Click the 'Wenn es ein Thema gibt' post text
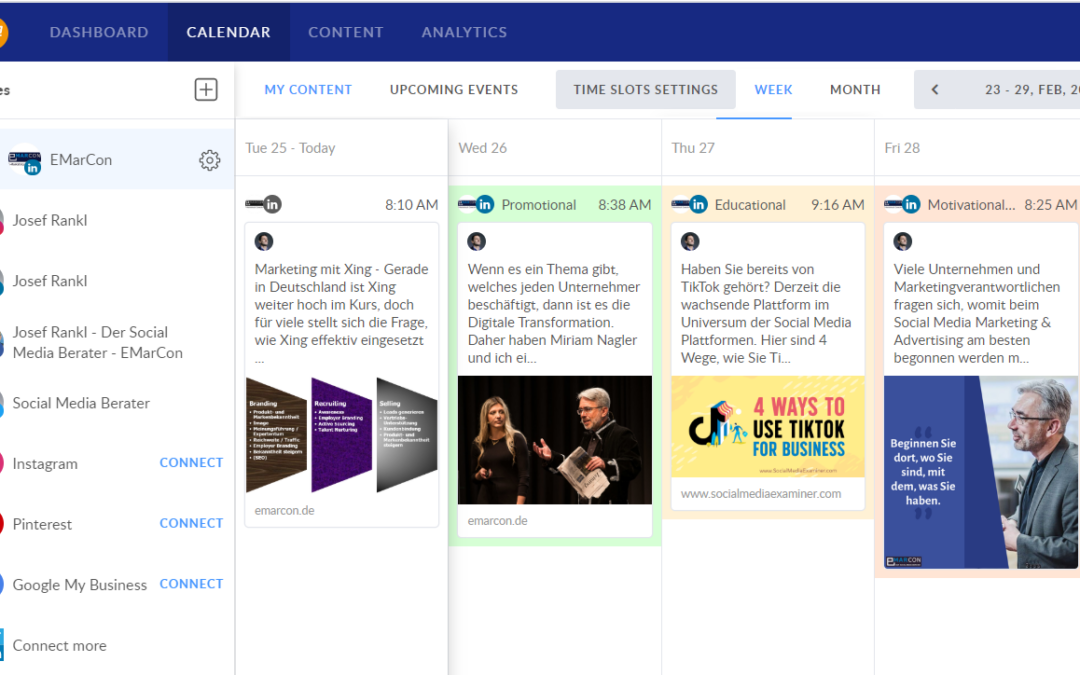This screenshot has width=1080, height=675. (x=554, y=313)
